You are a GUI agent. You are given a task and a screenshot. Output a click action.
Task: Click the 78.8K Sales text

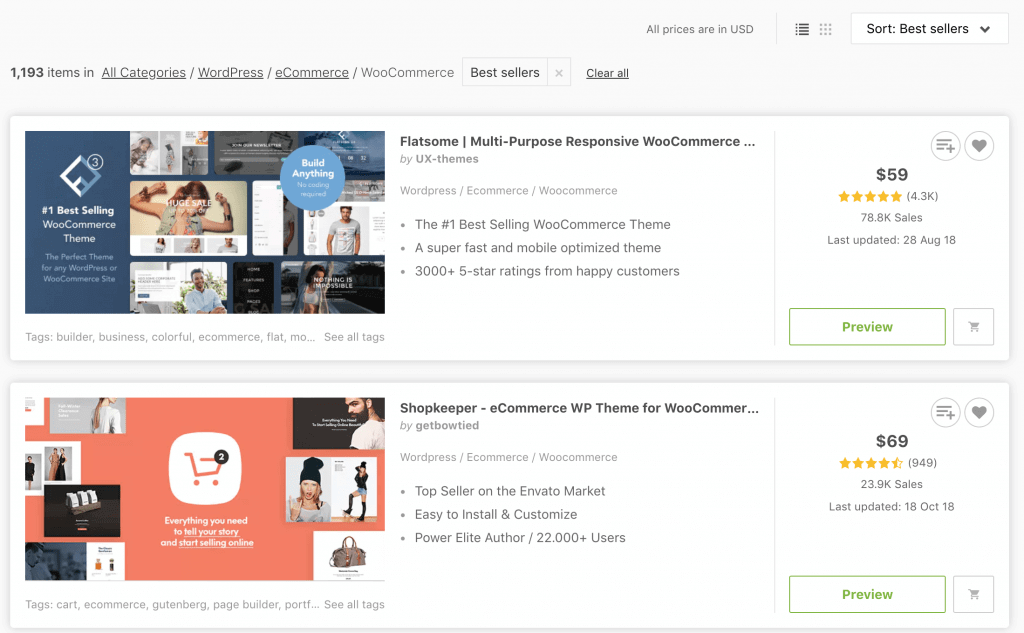[891, 218]
